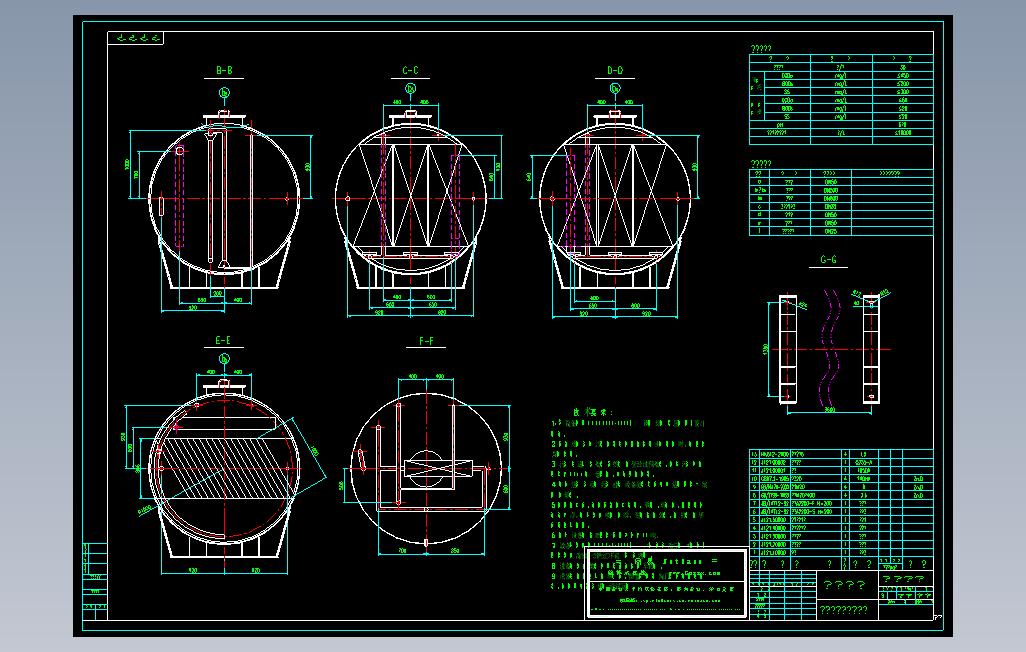Click row 1 of the parts list

[x=841, y=552]
